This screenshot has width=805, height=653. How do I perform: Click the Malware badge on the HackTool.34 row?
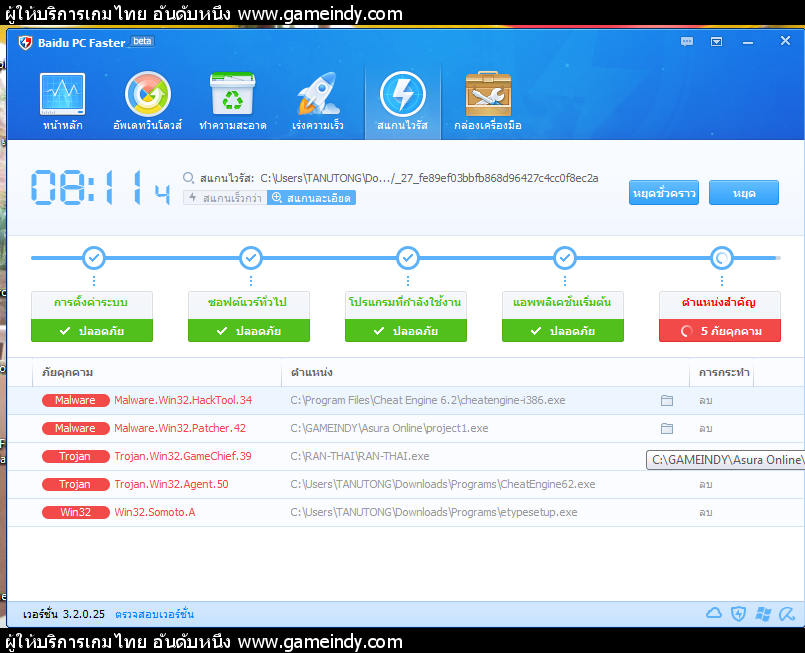tap(75, 400)
